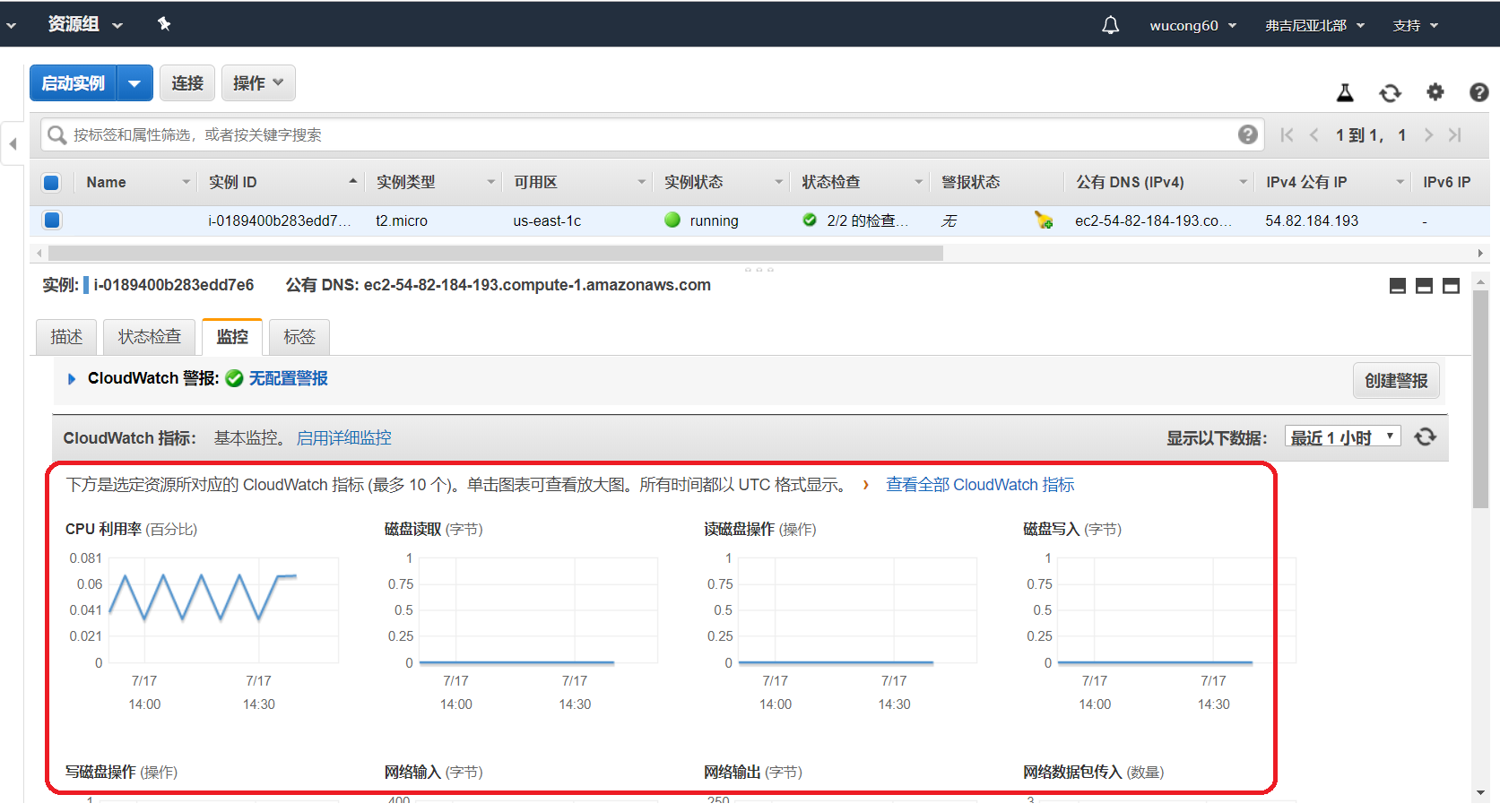The image size is (1500, 812).
Task: Open the show/hide columns settings gear
Action: pos(1435,92)
